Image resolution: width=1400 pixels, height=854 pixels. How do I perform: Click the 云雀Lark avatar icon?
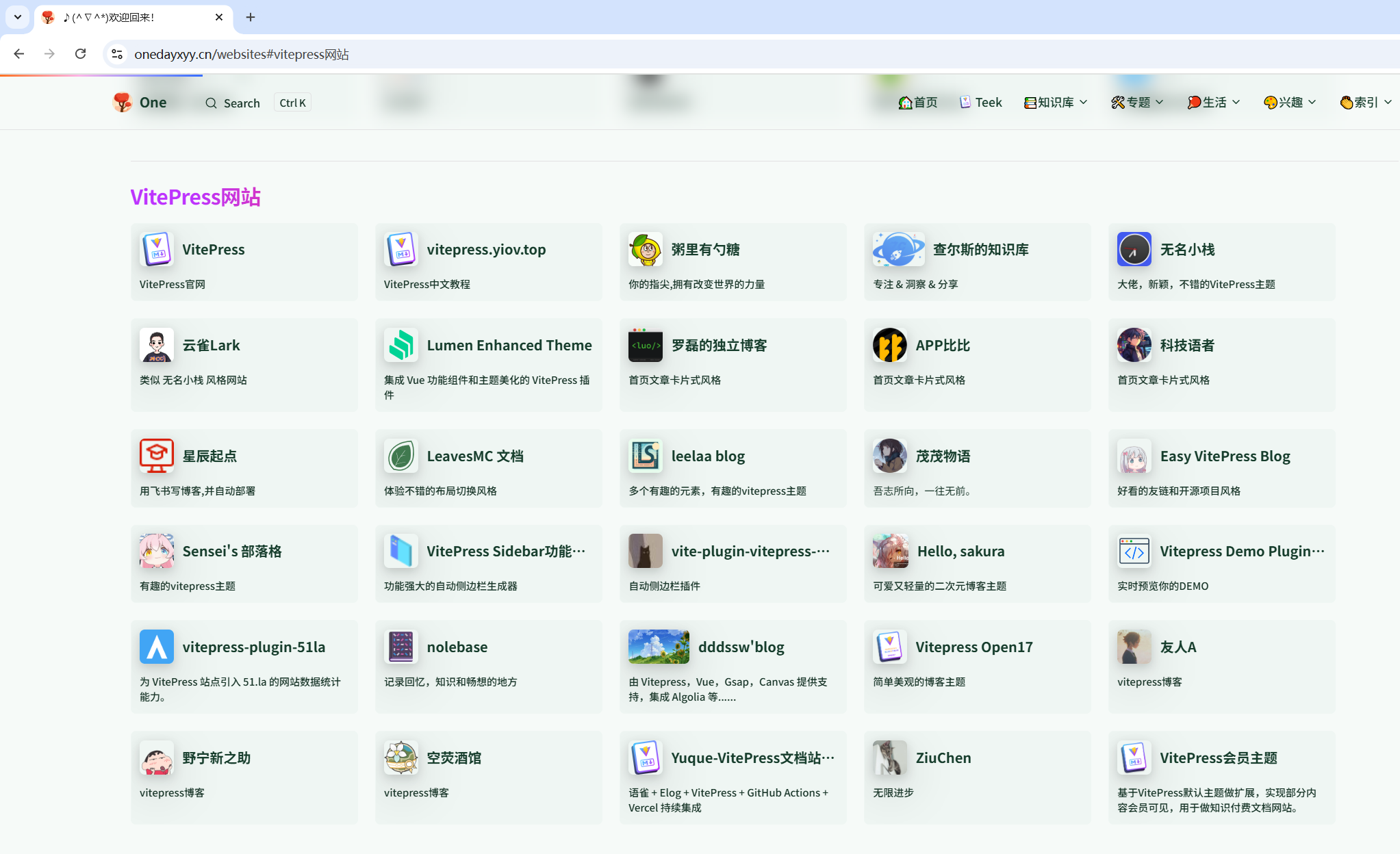(x=157, y=345)
